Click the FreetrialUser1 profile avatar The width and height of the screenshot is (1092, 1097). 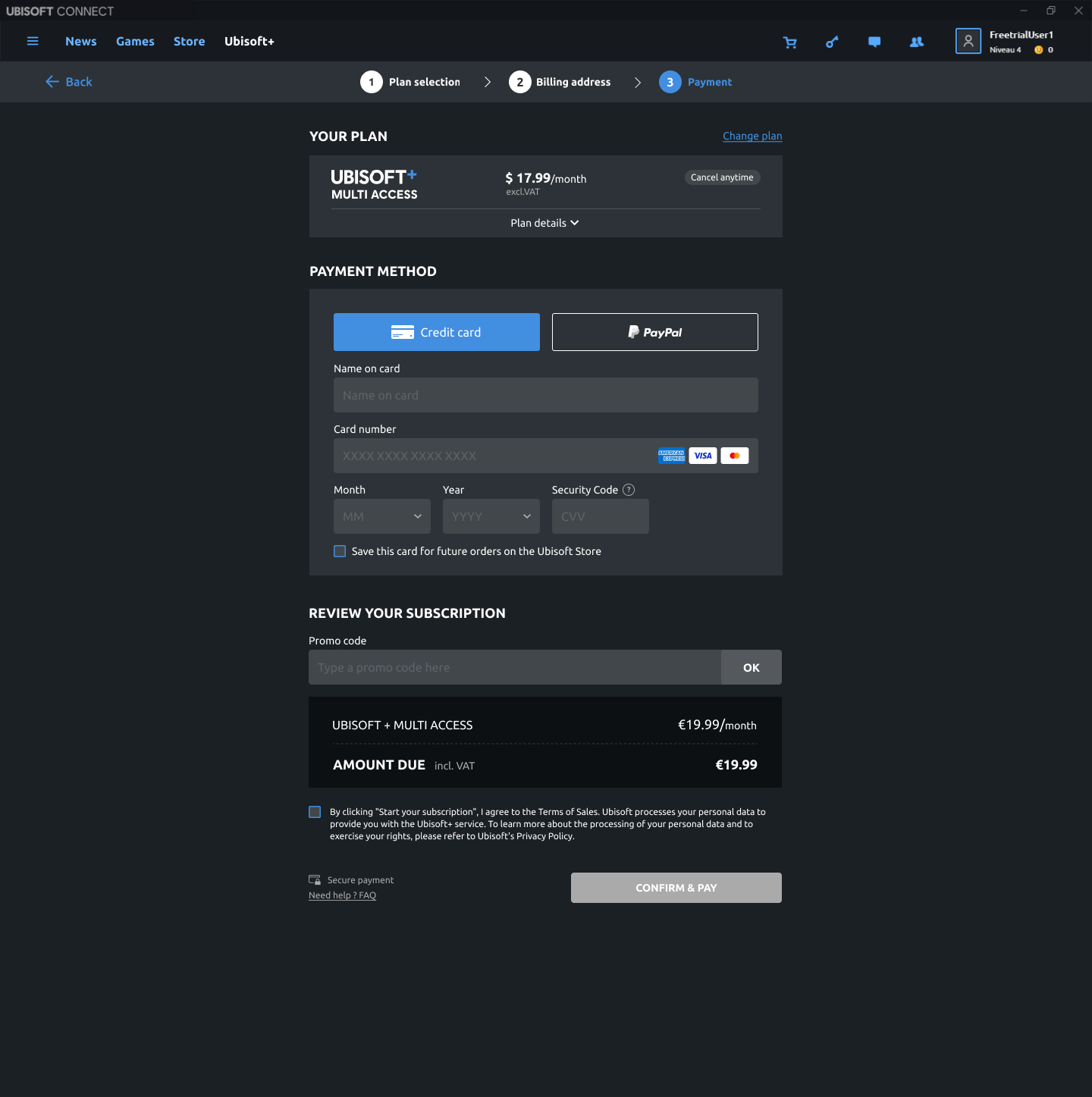click(x=968, y=42)
